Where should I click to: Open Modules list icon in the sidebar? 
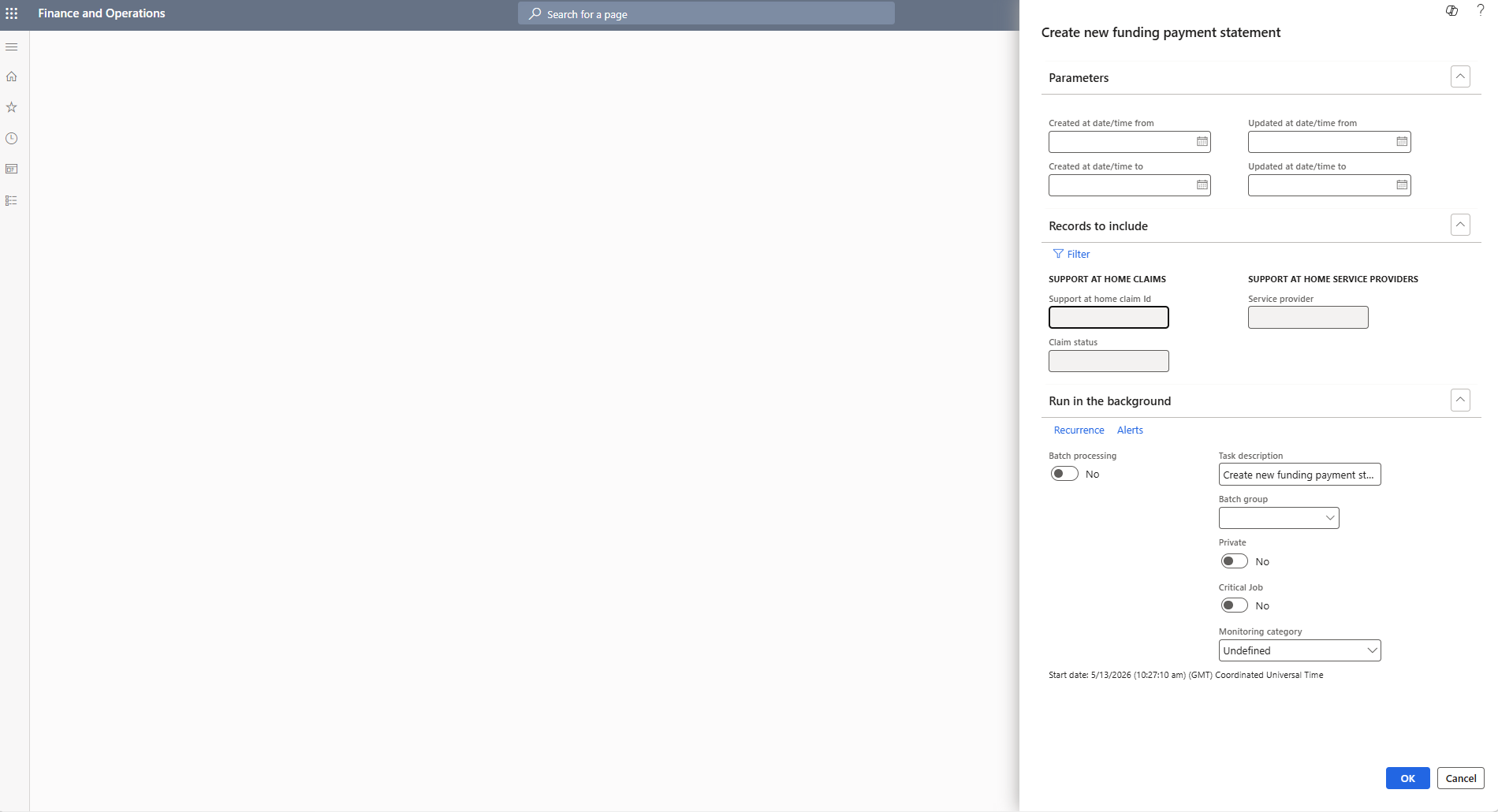point(11,200)
